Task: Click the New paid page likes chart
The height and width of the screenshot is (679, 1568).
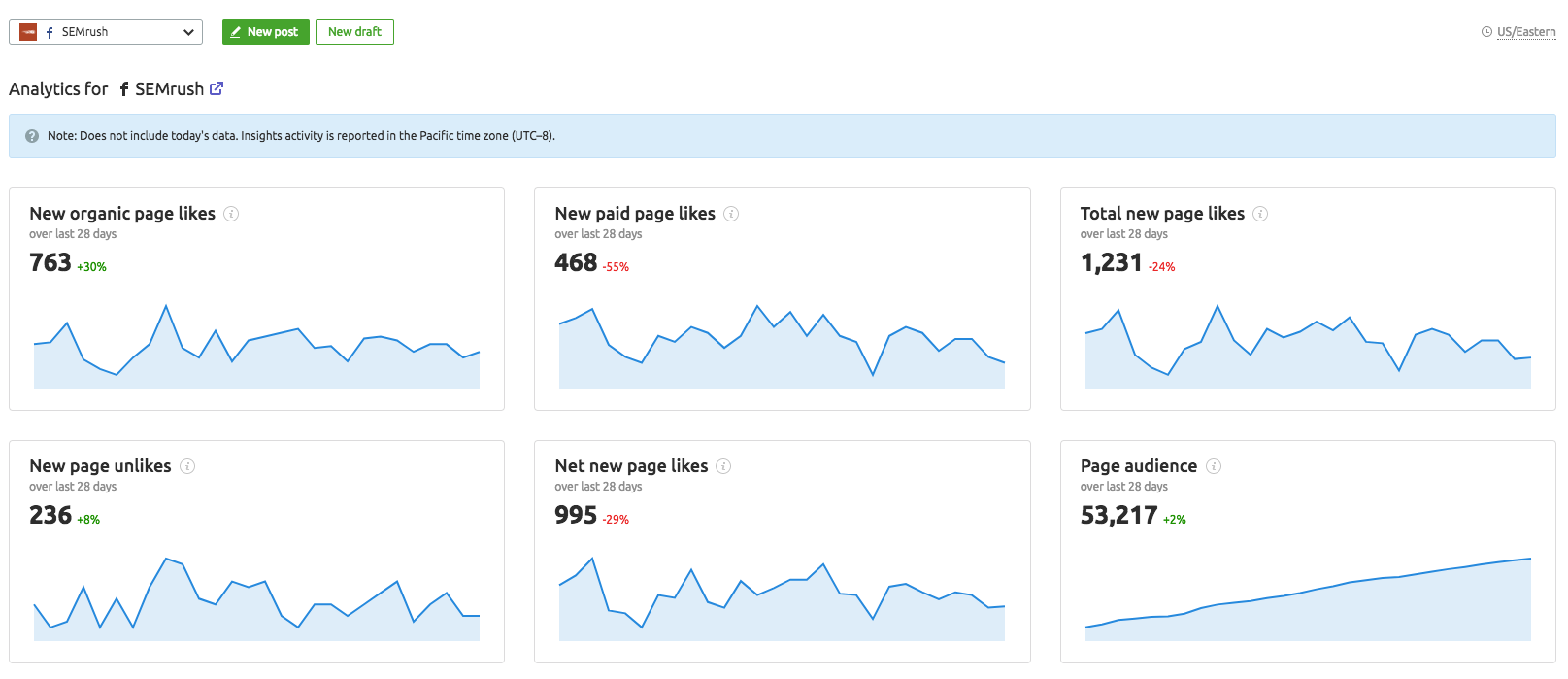Action: point(782,347)
